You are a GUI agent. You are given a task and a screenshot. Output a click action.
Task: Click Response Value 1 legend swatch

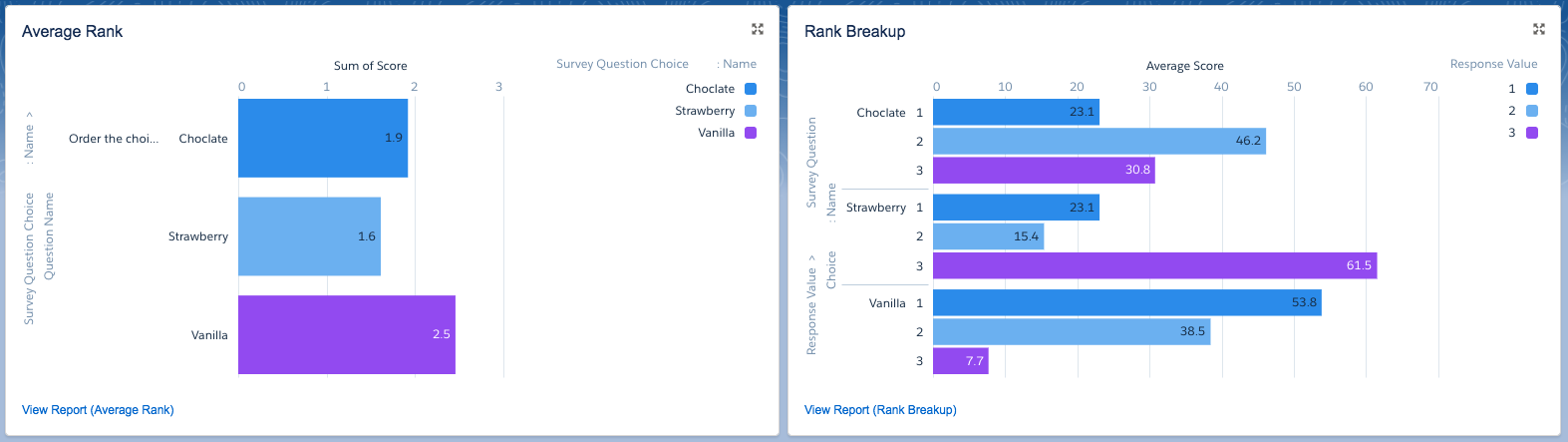1532,89
